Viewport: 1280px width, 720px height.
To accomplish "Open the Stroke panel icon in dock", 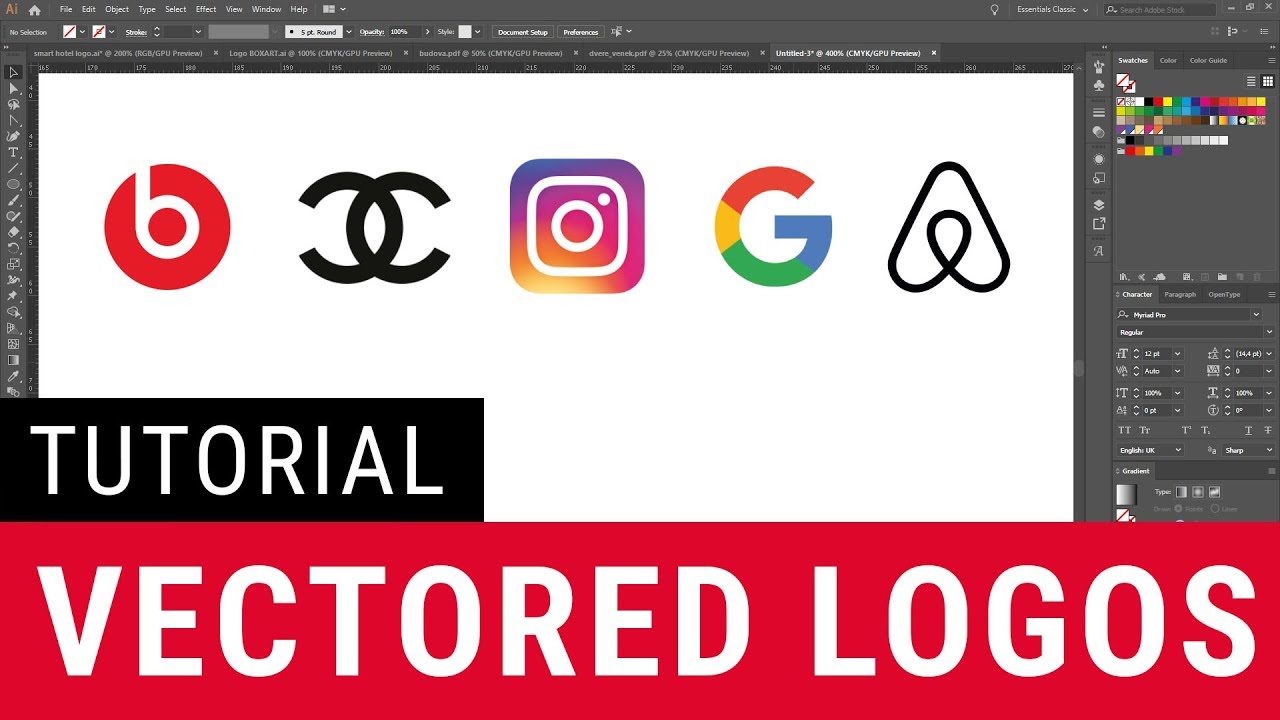I will click(x=1099, y=112).
